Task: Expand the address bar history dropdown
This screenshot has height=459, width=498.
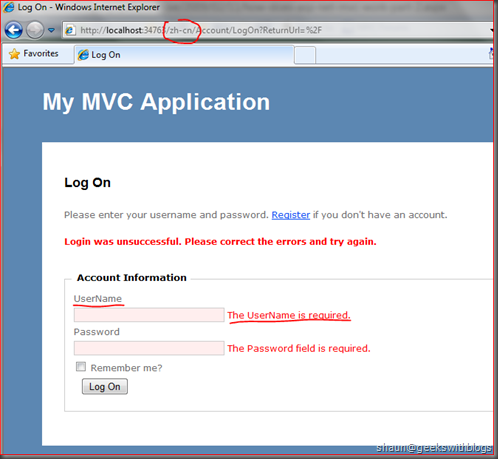Action: point(492,30)
